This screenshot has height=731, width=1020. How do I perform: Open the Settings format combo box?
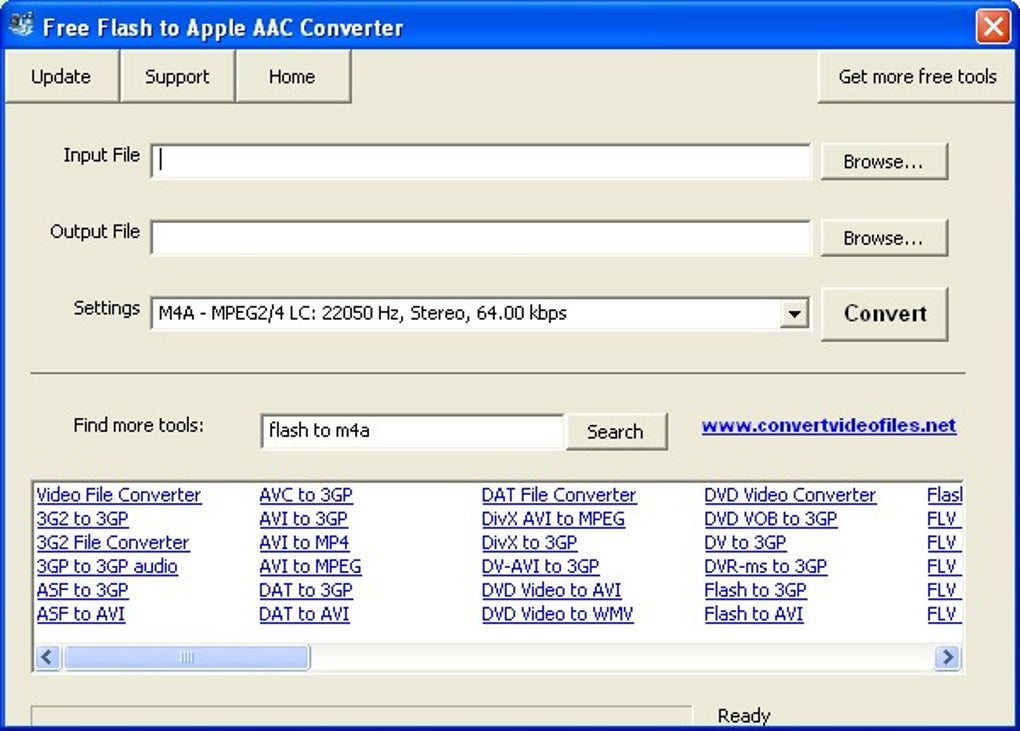click(480, 313)
